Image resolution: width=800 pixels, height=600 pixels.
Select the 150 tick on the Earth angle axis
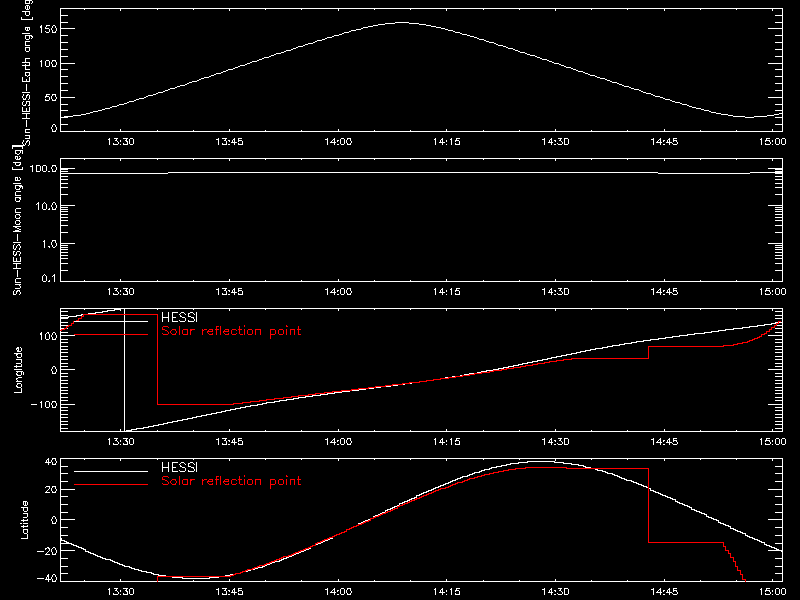[x=47, y=29]
